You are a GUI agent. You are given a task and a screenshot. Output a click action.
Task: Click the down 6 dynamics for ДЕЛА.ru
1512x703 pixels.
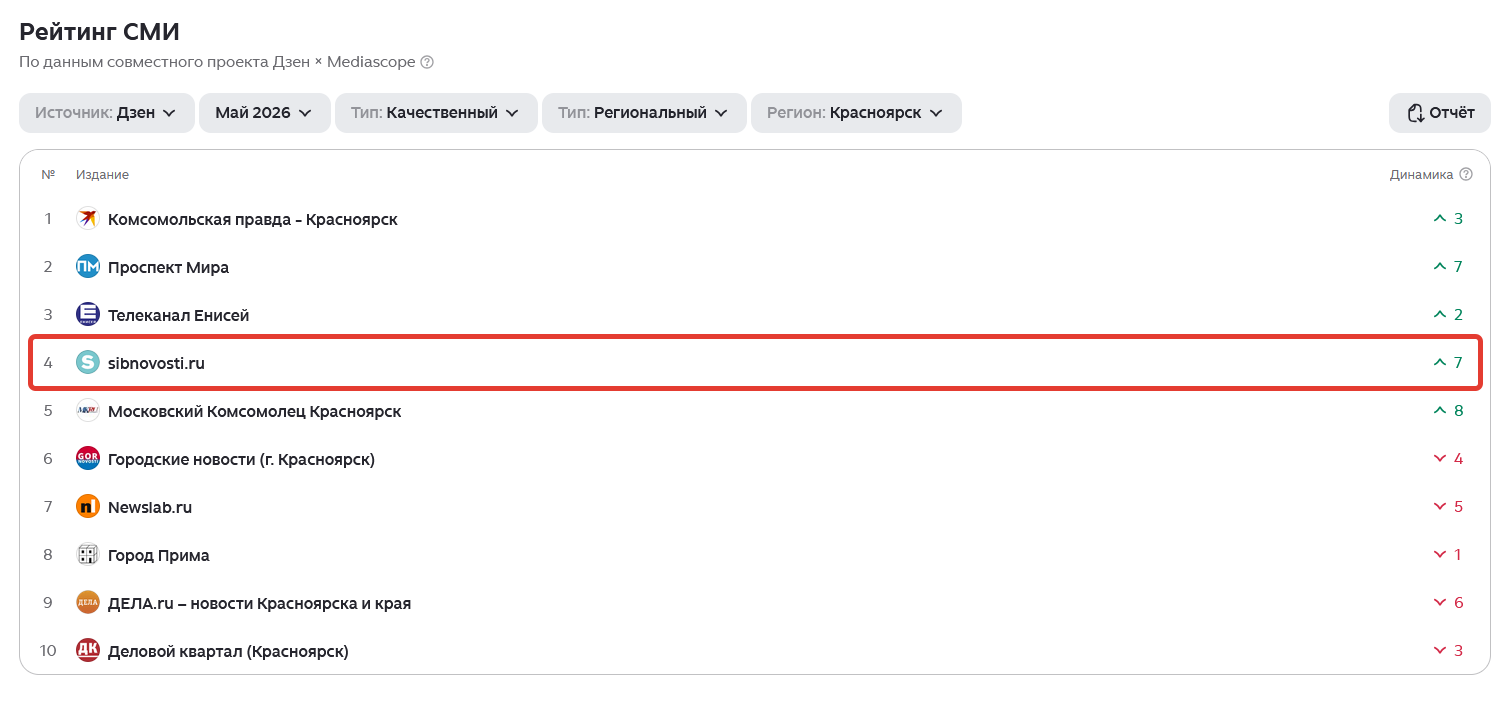tap(1448, 603)
